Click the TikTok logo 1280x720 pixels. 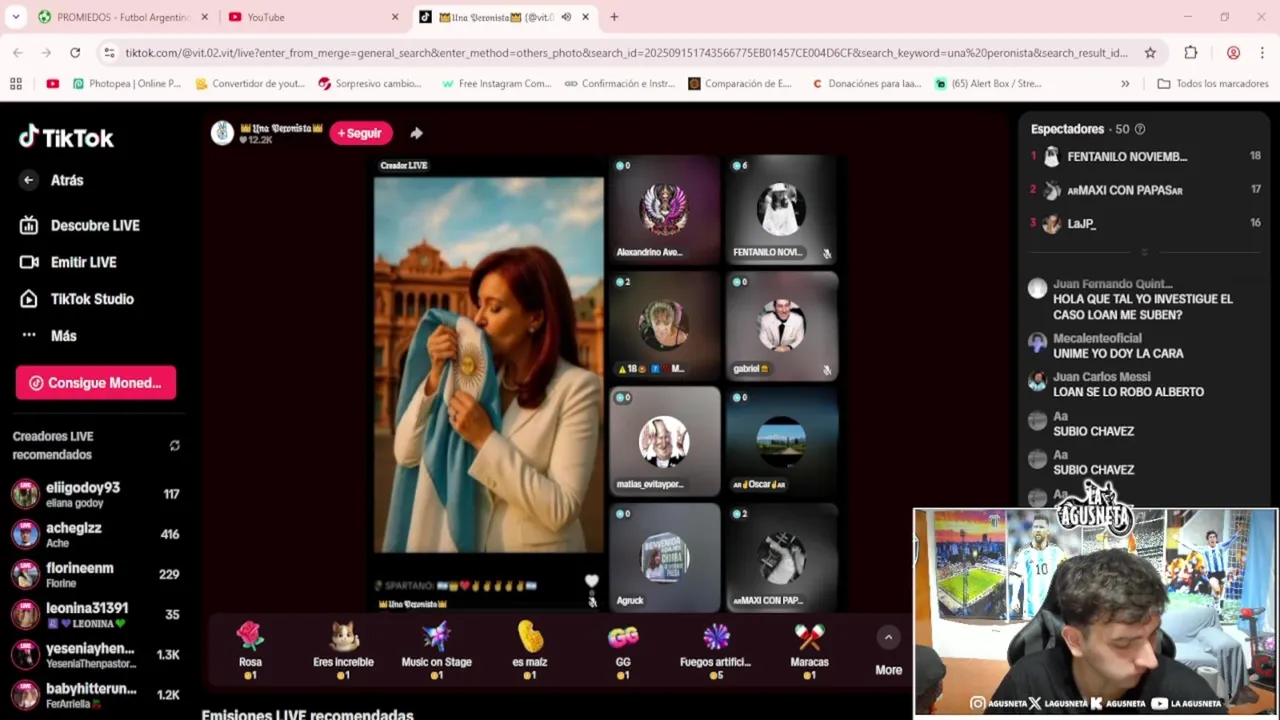(x=66, y=137)
